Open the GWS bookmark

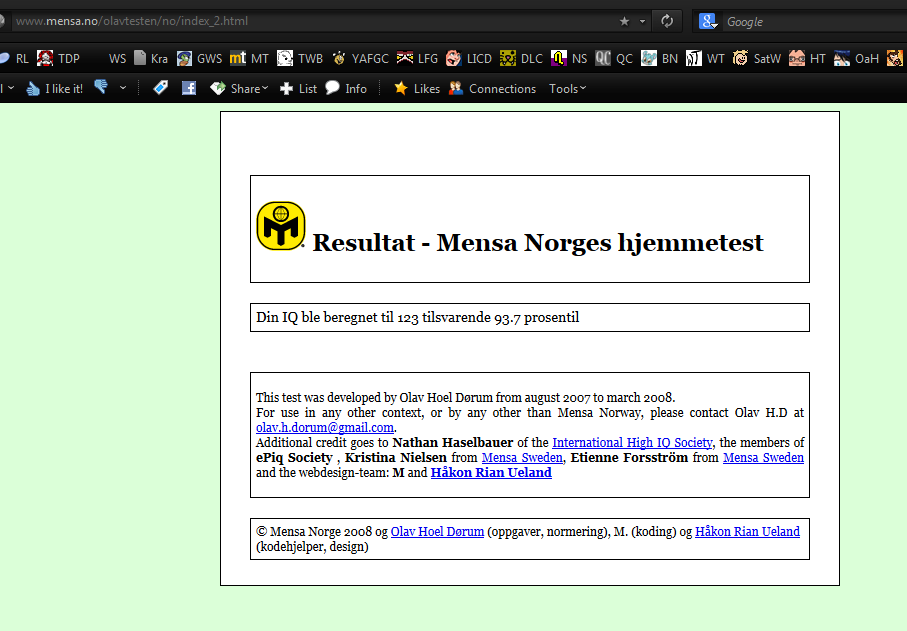pyautogui.click(x=200, y=58)
